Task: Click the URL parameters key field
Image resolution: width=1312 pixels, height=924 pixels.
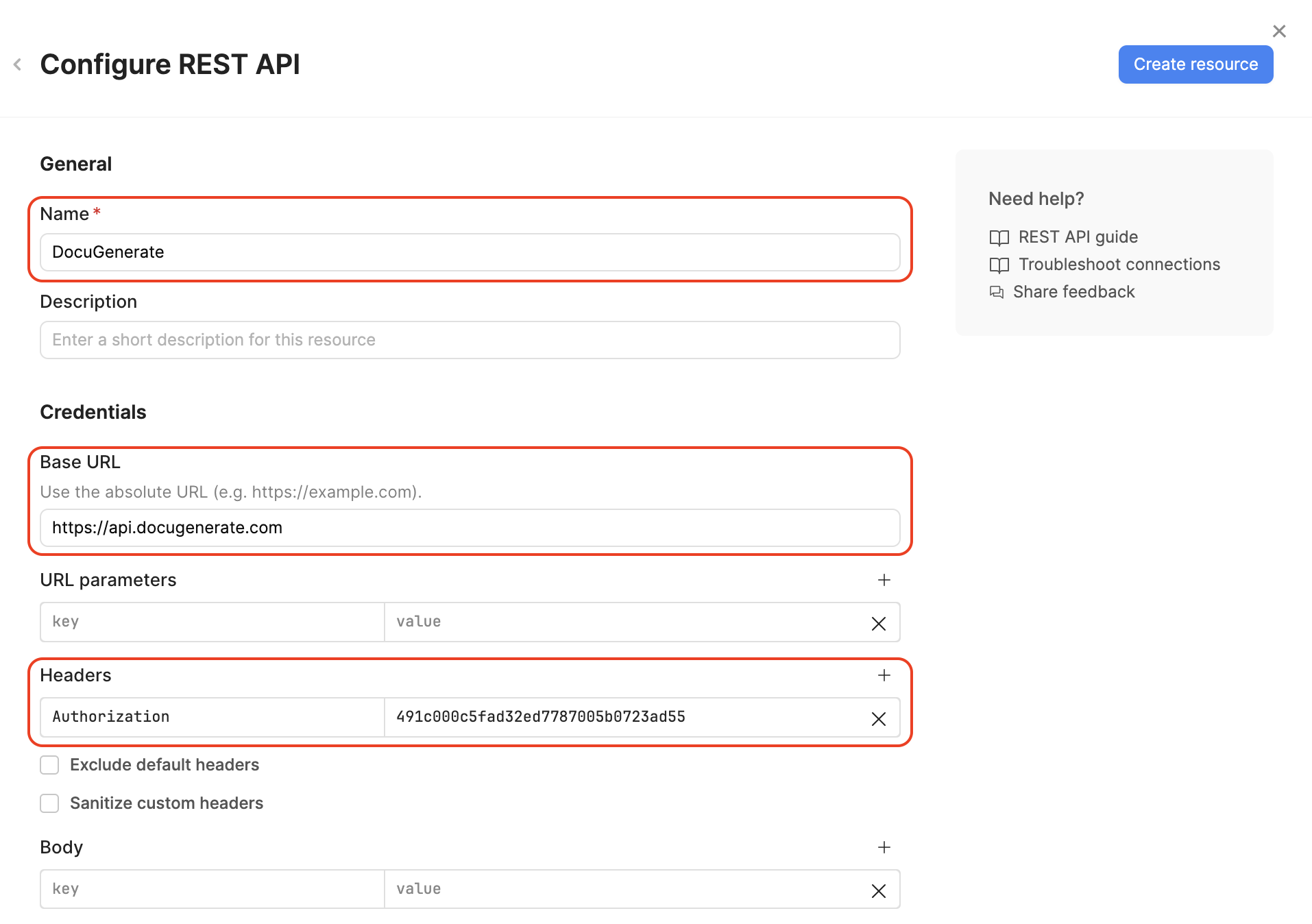Action: coord(212,622)
